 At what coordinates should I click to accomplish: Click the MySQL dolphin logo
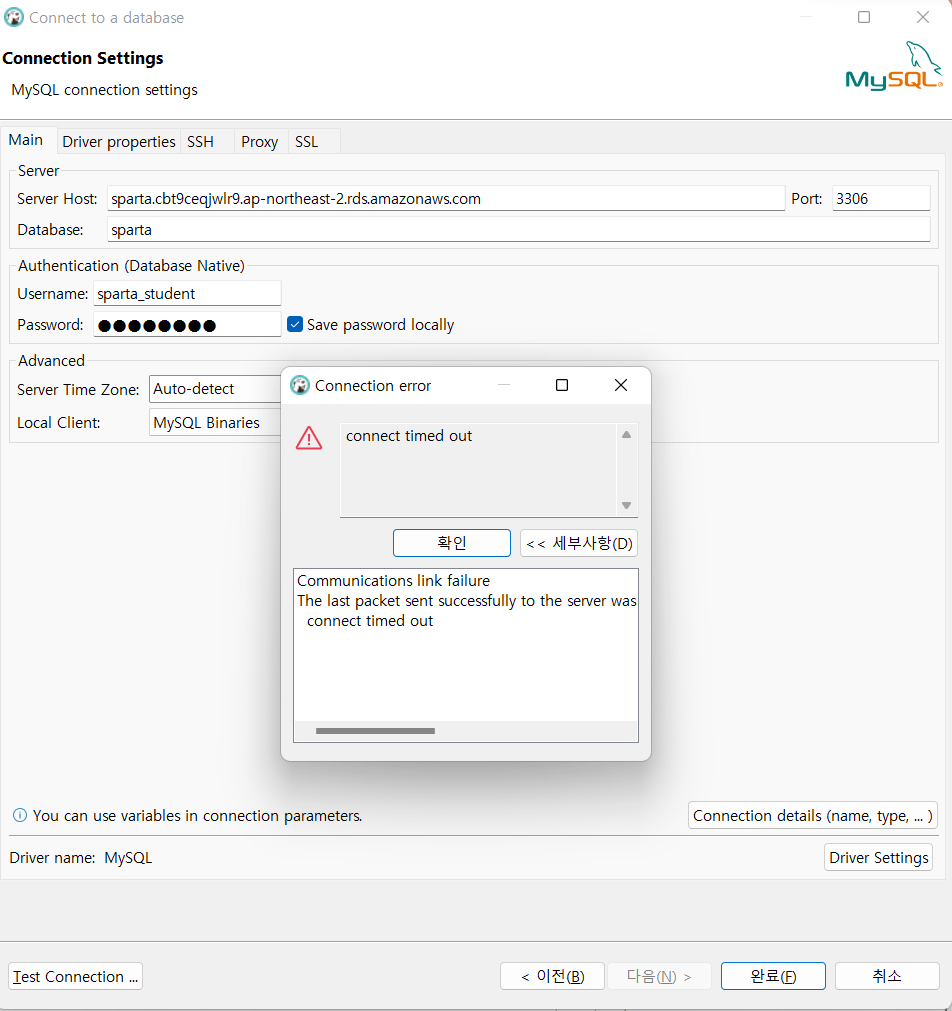(x=894, y=66)
